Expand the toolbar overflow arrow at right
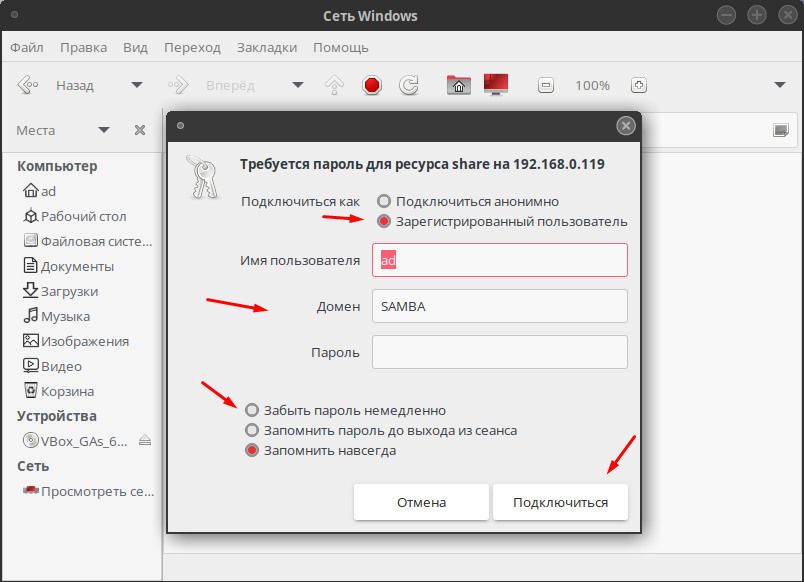Viewport: 804px width, 582px height. (x=780, y=85)
